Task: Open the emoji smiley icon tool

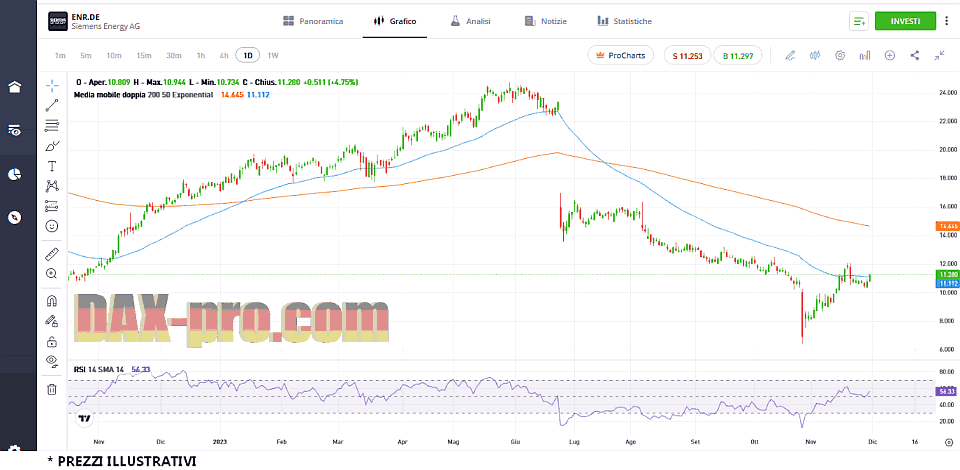Action: (x=52, y=226)
